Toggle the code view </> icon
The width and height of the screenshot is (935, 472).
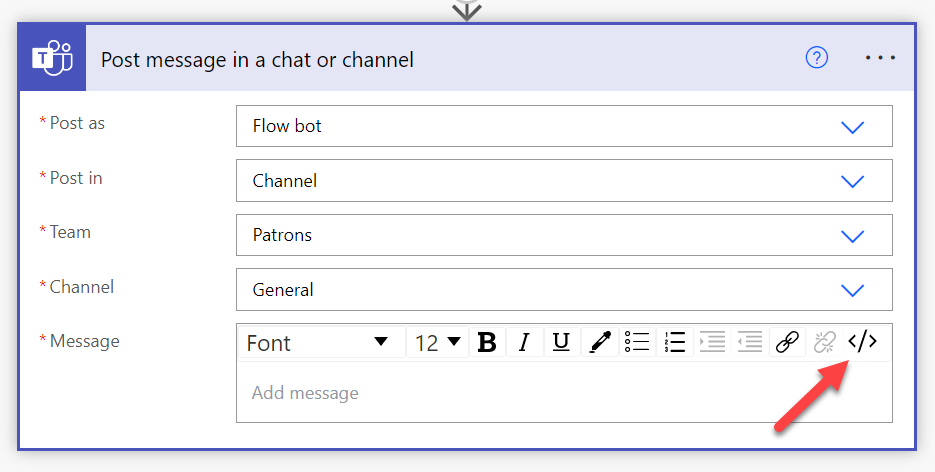coord(862,342)
